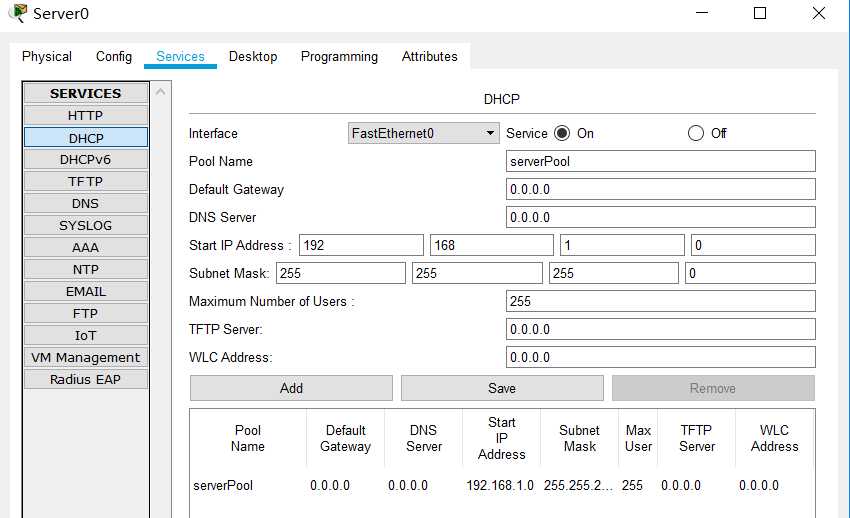Image resolution: width=850 pixels, height=518 pixels.
Task: Go to the Programming tab
Action: point(339,56)
